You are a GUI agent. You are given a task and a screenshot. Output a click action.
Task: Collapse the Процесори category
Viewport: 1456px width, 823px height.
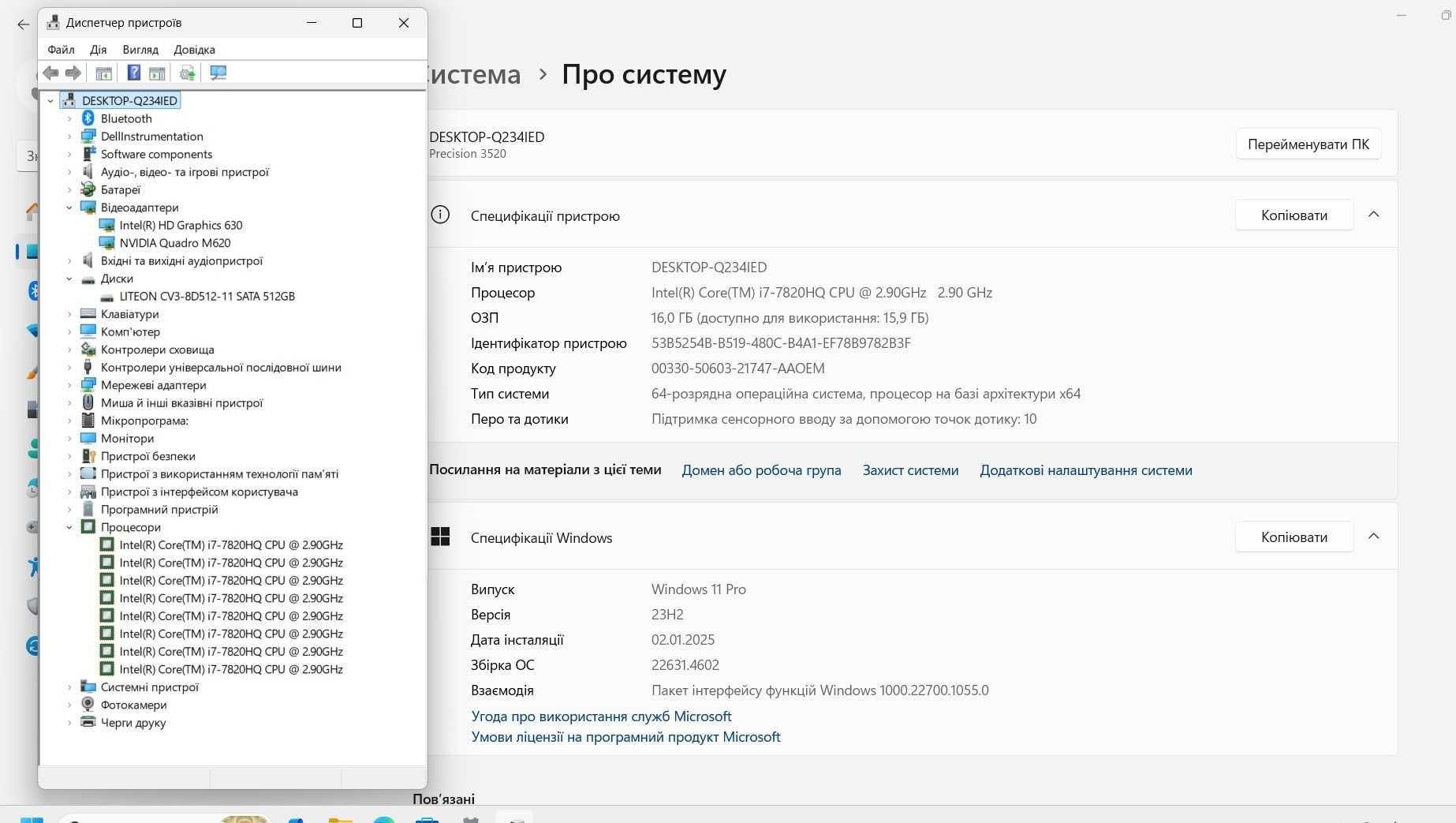click(69, 527)
